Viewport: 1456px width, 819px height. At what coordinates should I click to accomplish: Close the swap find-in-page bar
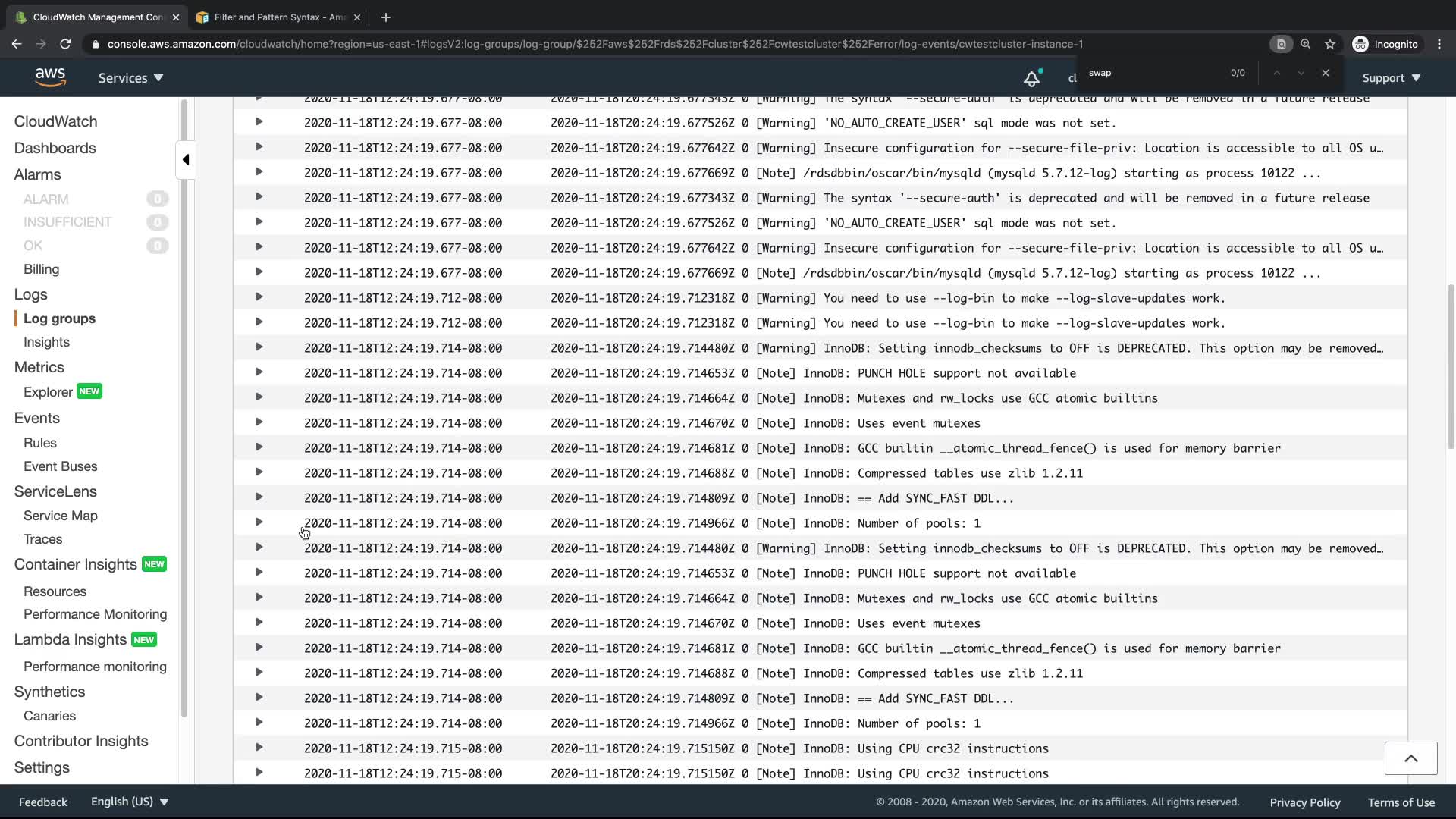click(1326, 73)
